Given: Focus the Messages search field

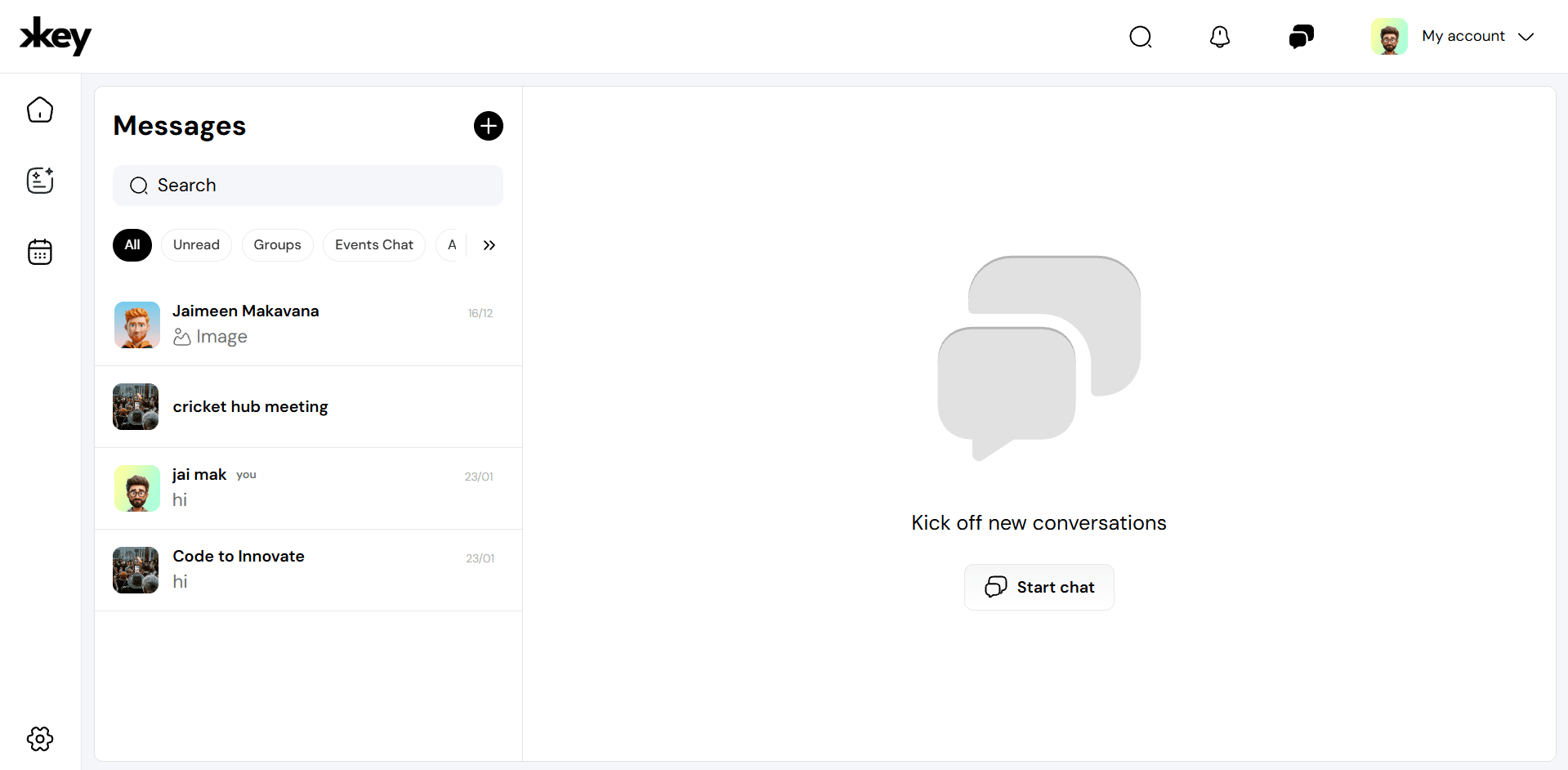Looking at the screenshot, I should (x=308, y=186).
